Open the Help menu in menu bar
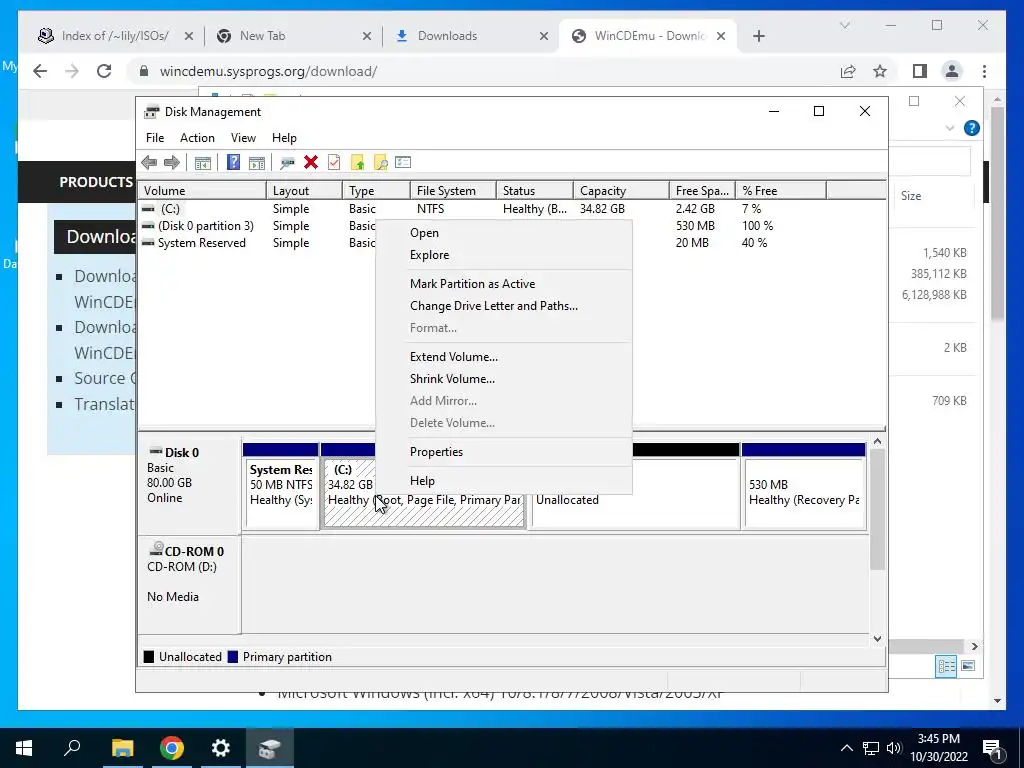 (x=284, y=138)
